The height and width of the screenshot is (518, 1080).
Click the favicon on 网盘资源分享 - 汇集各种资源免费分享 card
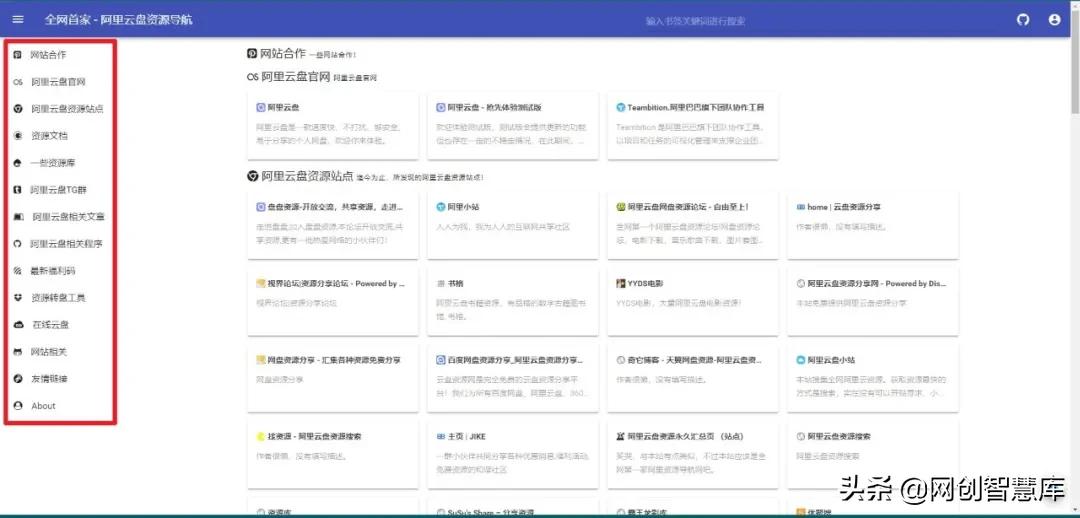[260, 360]
